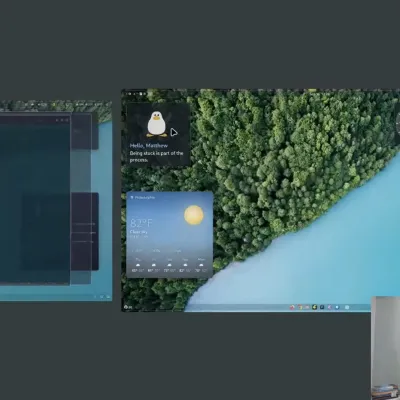The image size is (400, 400).
Task: Select the Mon forecast cloud icon
Action: tap(201, 265)
